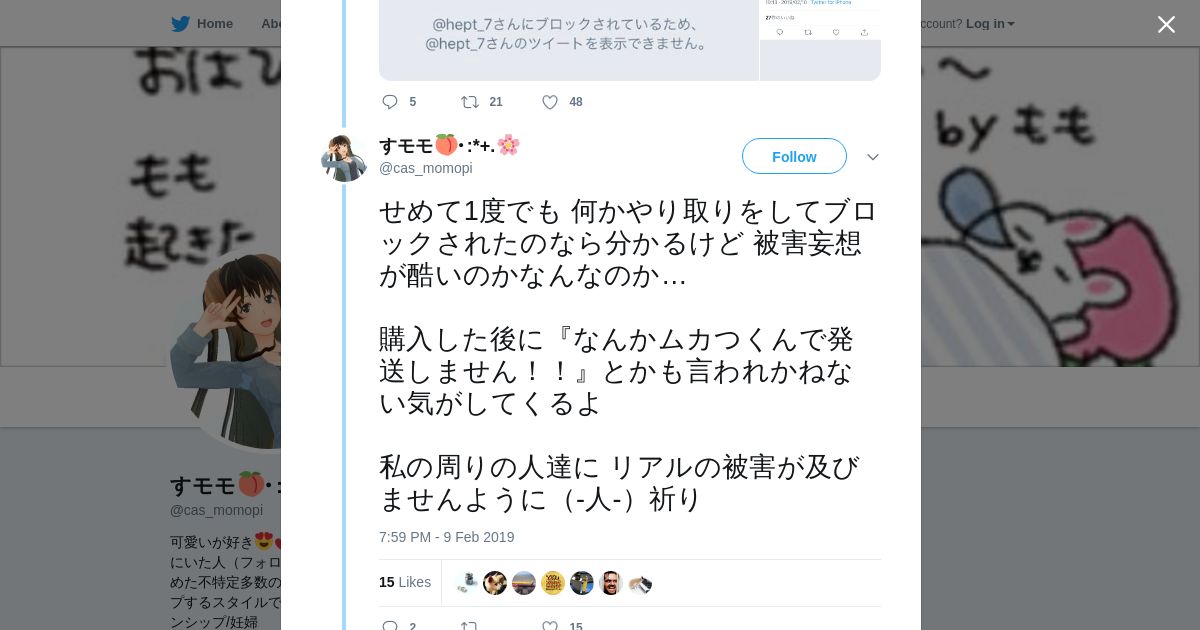Retweet the tweet with 21 retweets
The height and width of the screenshot is (630, 1200).
tap(469, 102)
